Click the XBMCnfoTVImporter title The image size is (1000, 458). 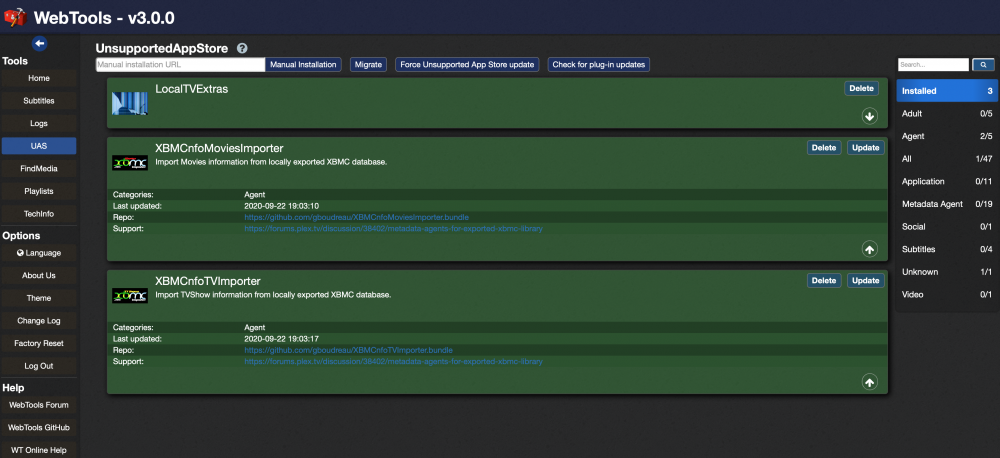coord(208,281)
